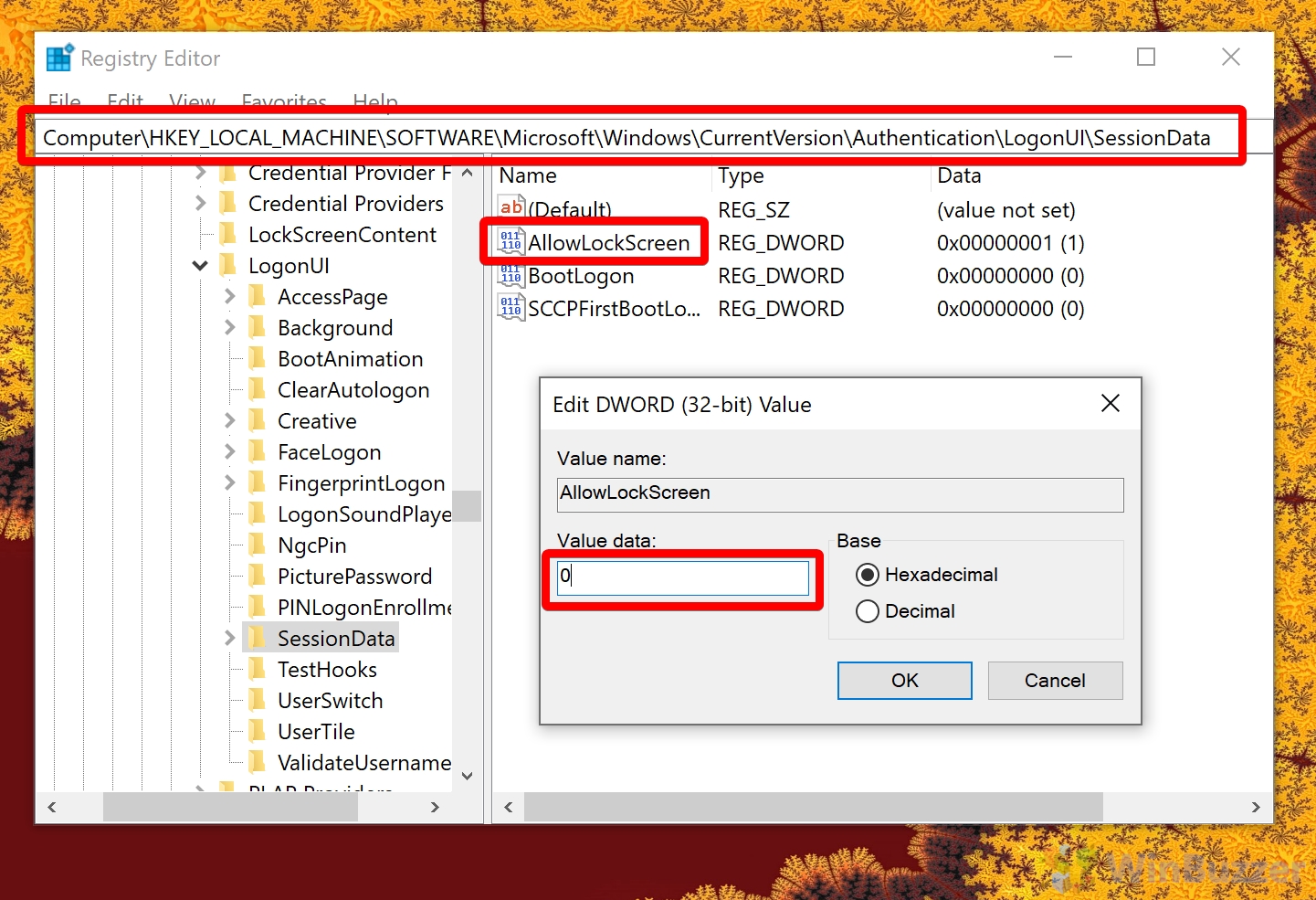
Task: Expand the Credential Provider F... tree node
Action: [x=200, y=173]
